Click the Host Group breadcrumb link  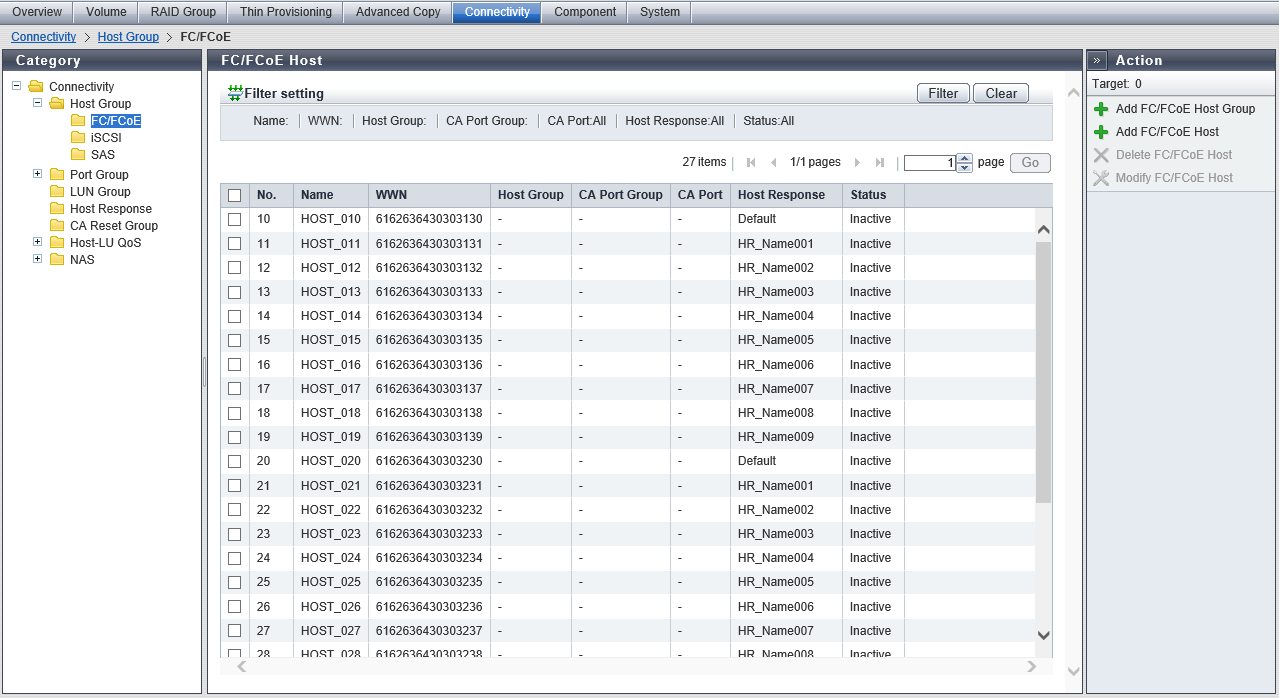pos(128,37)
